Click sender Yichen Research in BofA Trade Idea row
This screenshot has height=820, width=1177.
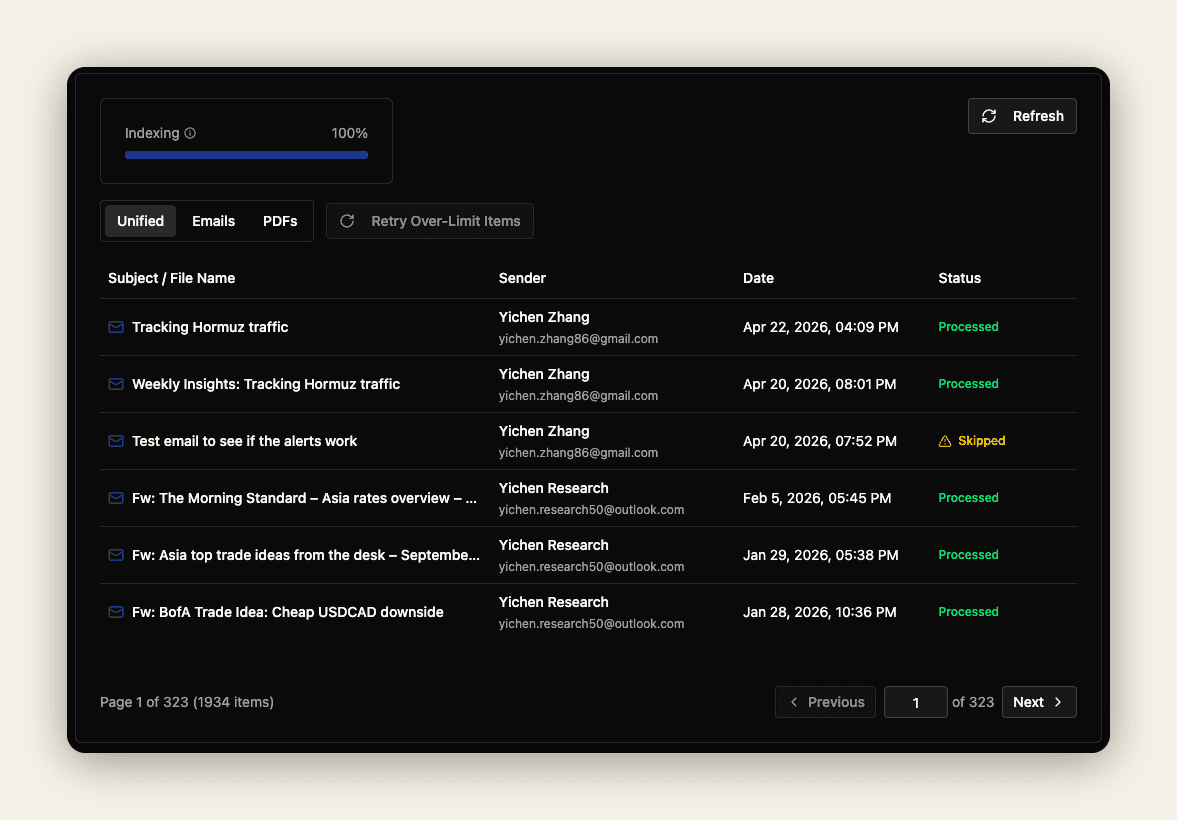pyautogui.click(x=553, y=602)
